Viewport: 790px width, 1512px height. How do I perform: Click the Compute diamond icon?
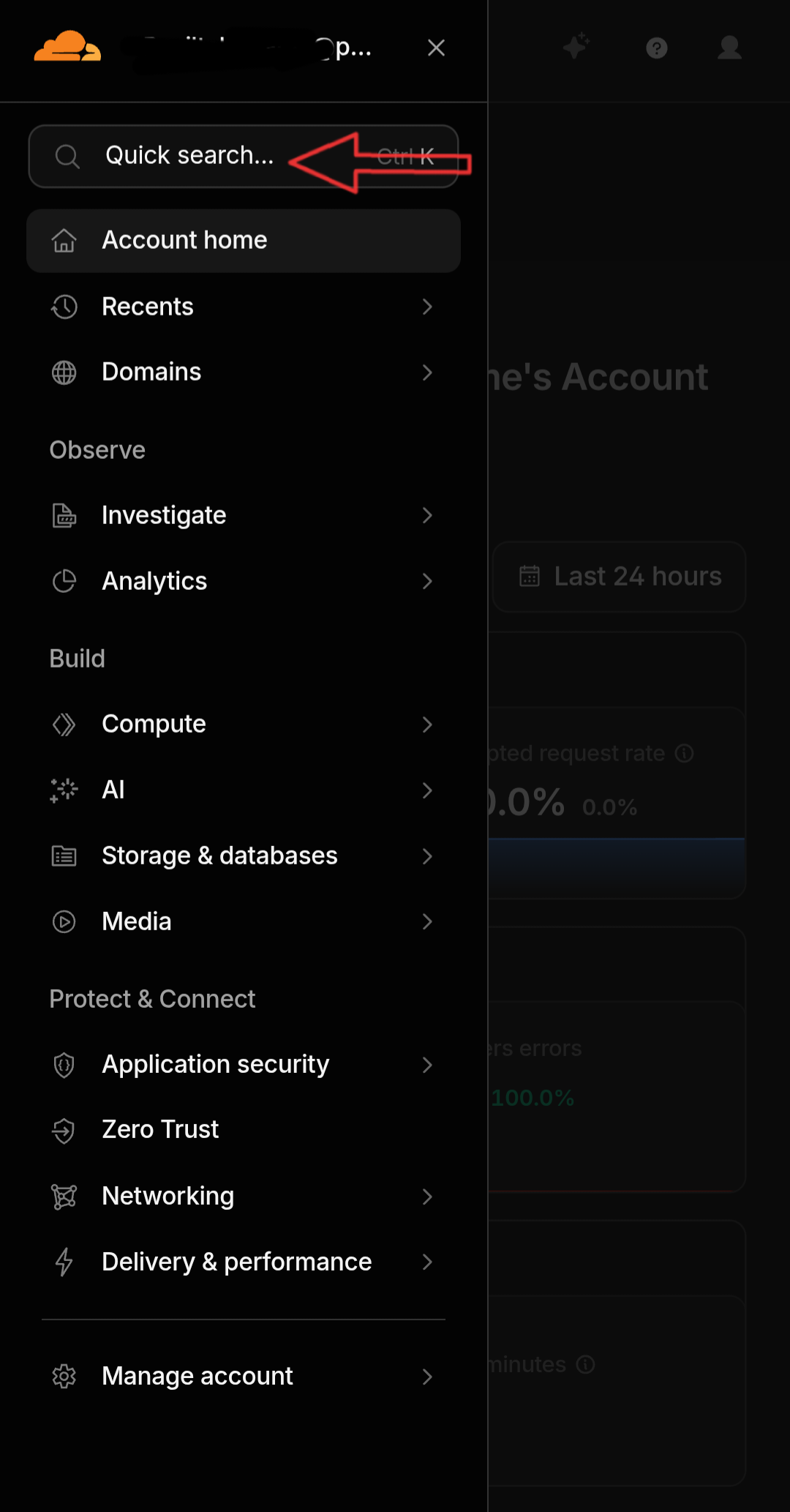pyautogui.click(x=64, y=725)
